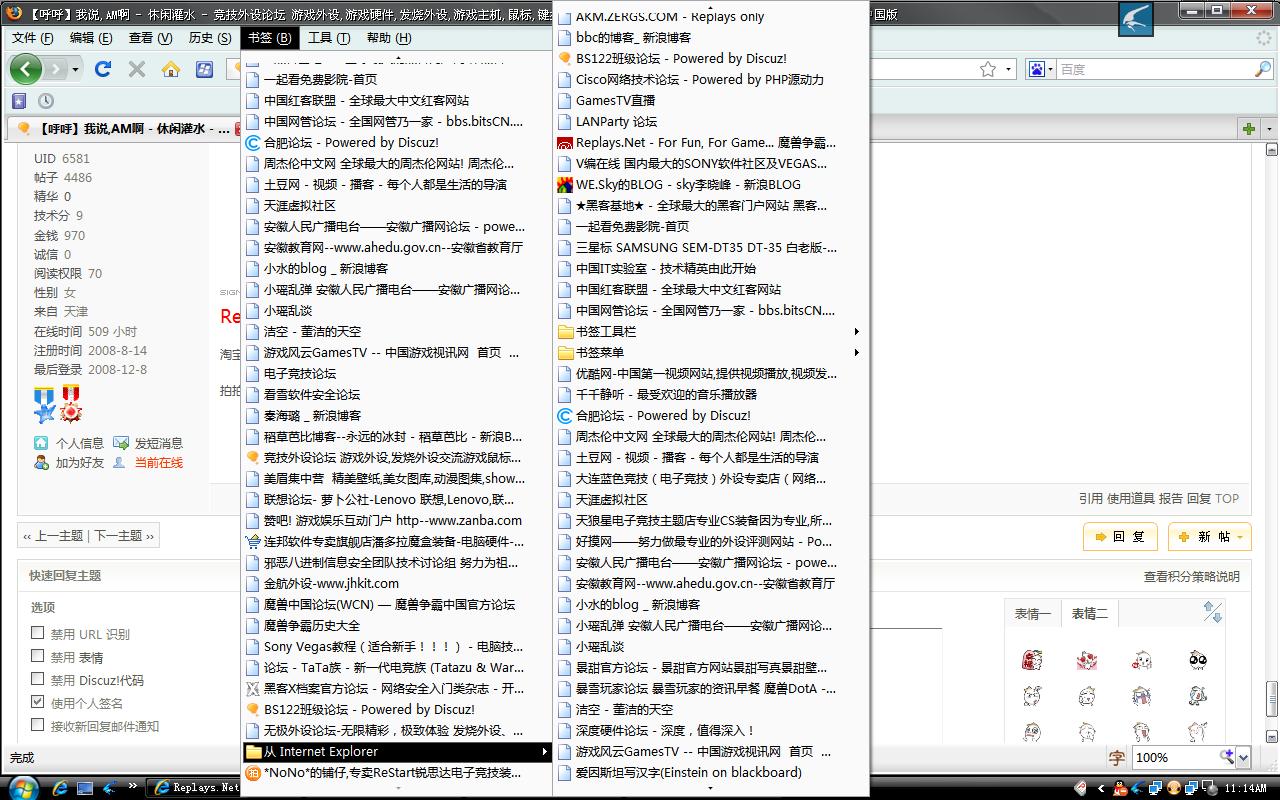Uncheck the 使用个人签名 checkbox
Screen dimensions: 1280x800
coord(38,702)
